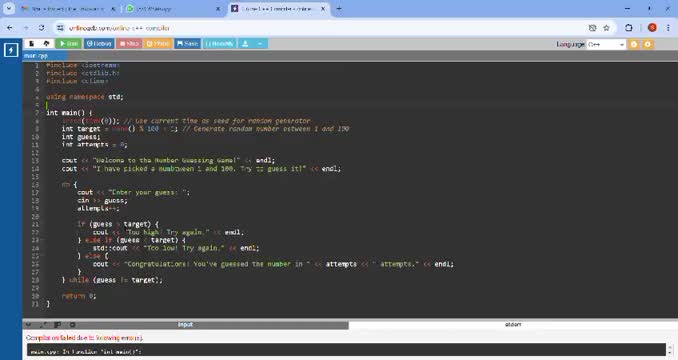Create a new file with the file icon

point(31,44)
